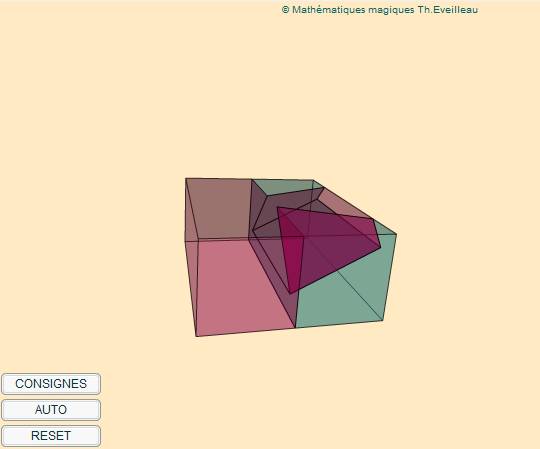The width and height of the screenshot is (540, 449).
Task: Click the rightmost vertex of the solid
Action: click(x=396, y=235)
